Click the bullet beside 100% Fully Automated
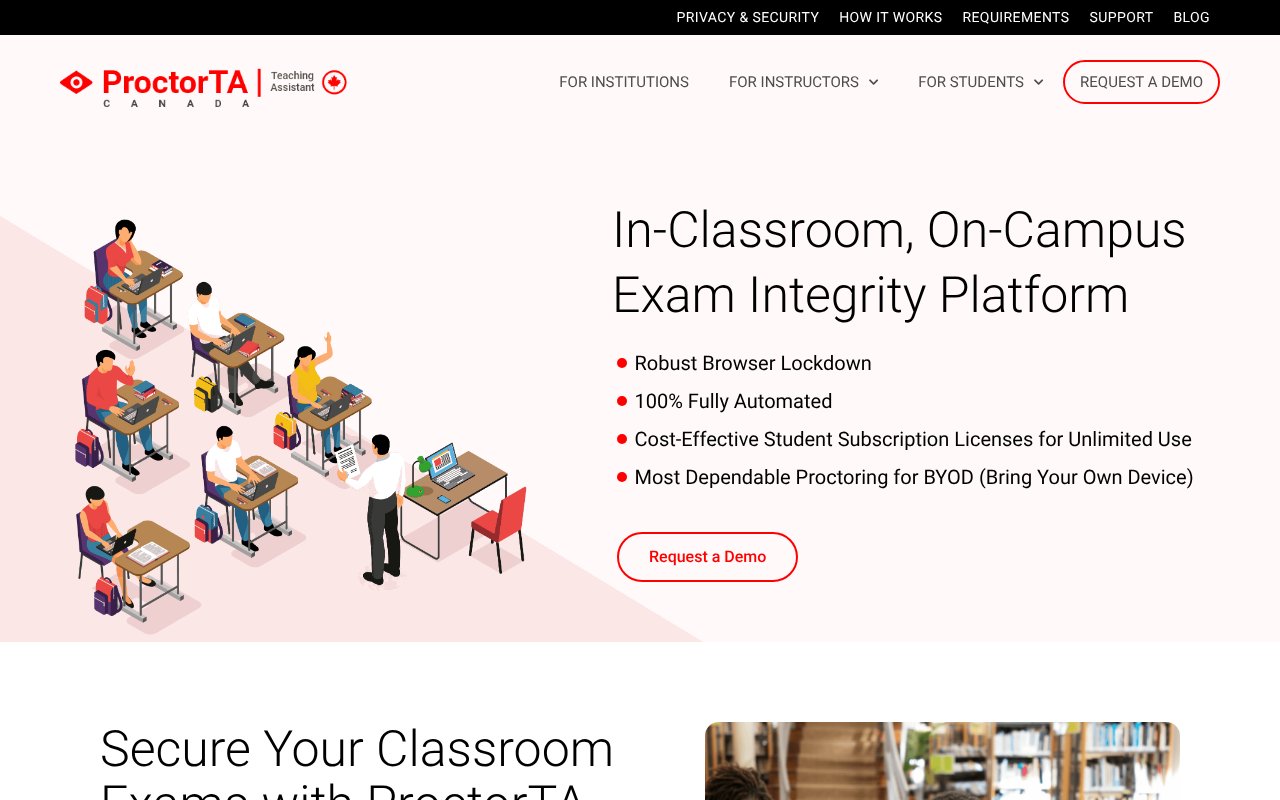The height and width of the screenshot is (800, 1280). pyautogui.click(x=620, y=401)
